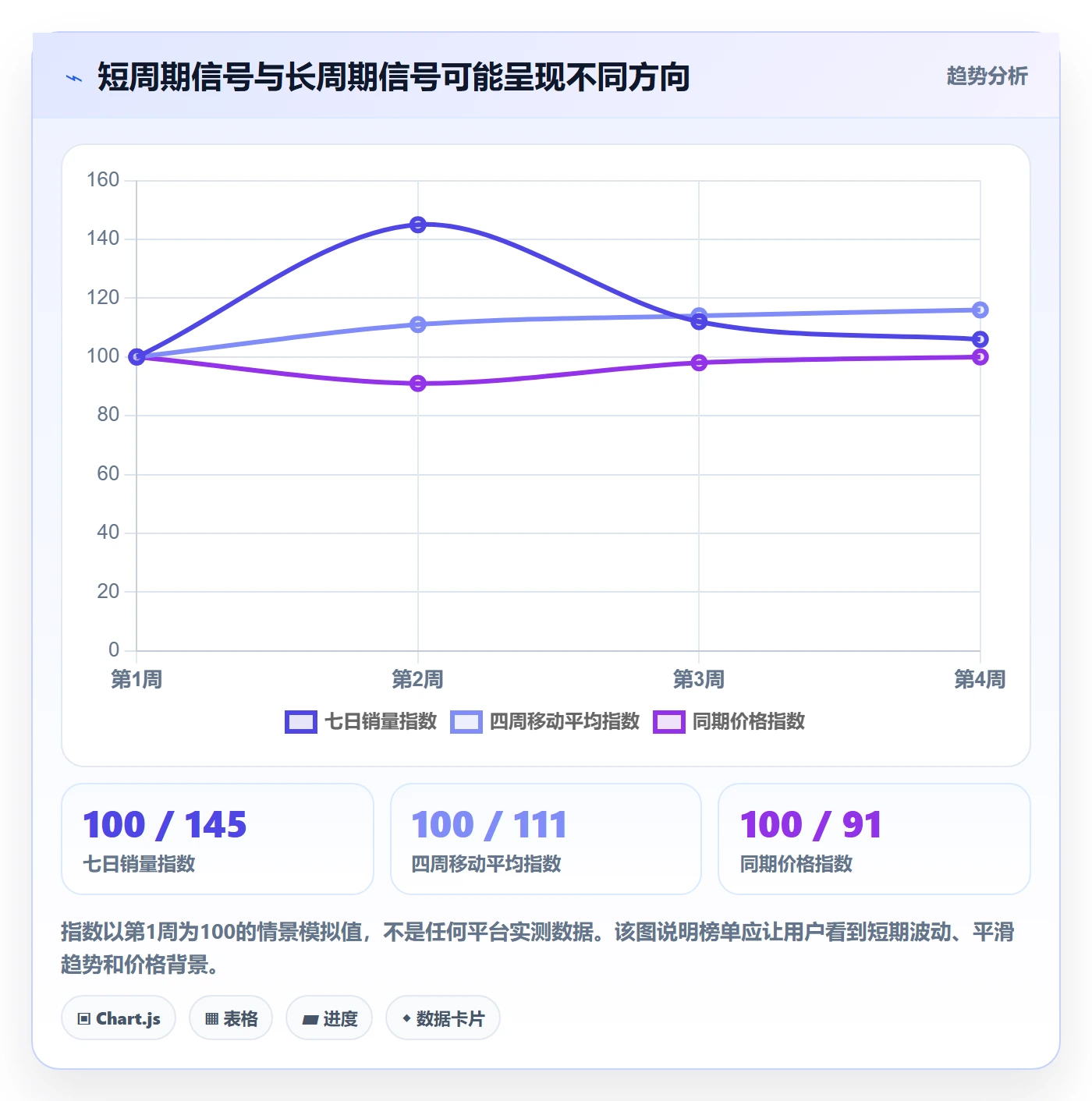Select the 数据卡片 tag chip
Screen dimensions: 1092x1101
point(443,1018)
